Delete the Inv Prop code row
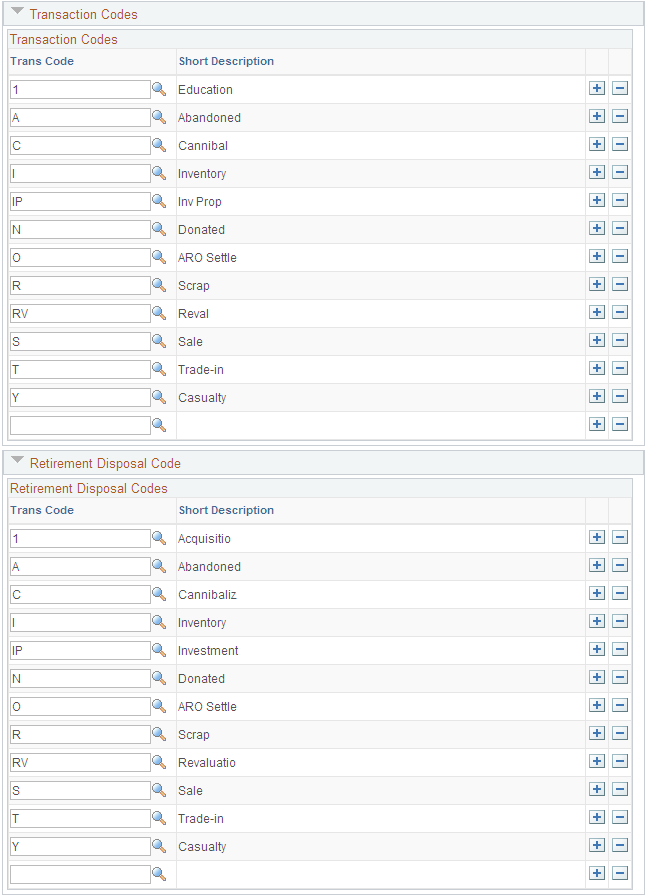This screenshot has height=895, width=646. point(620,200)
